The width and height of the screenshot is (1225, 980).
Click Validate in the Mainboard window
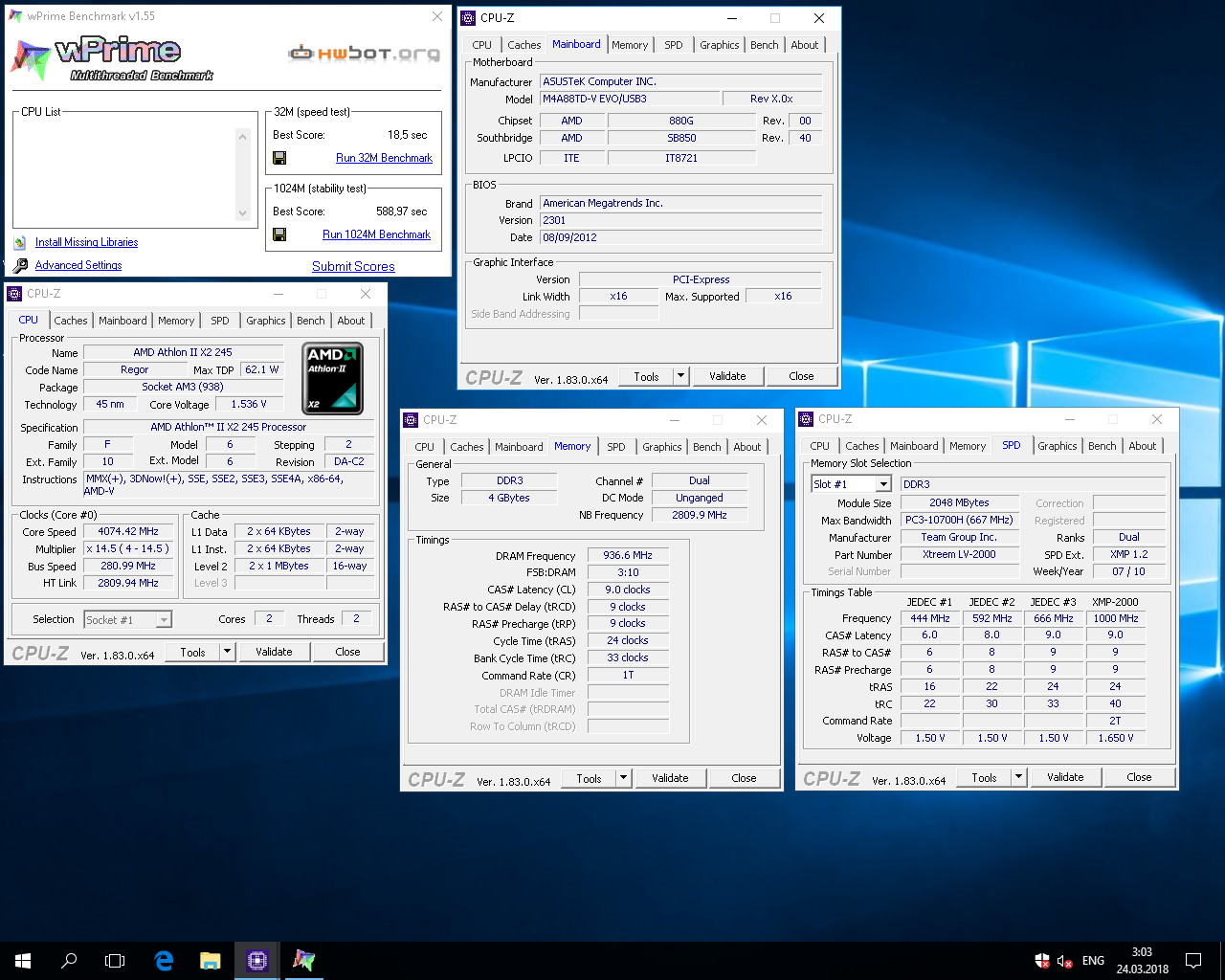coord(727,376)
